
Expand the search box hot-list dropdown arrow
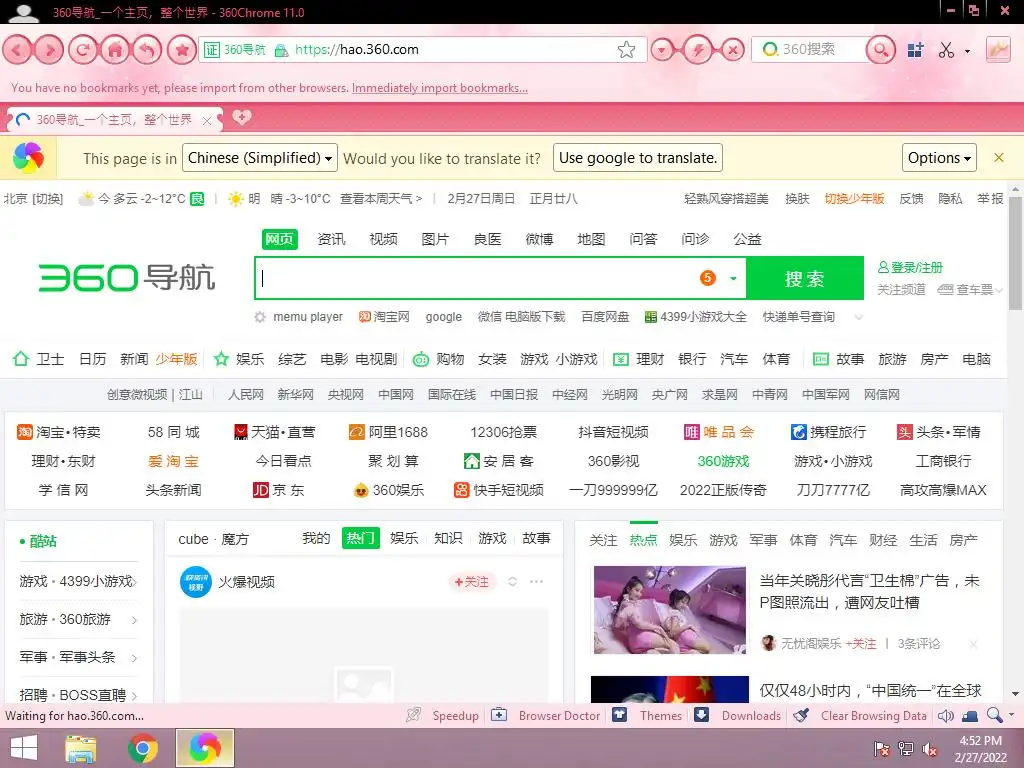pyautogui.click(x=733, y=279)
